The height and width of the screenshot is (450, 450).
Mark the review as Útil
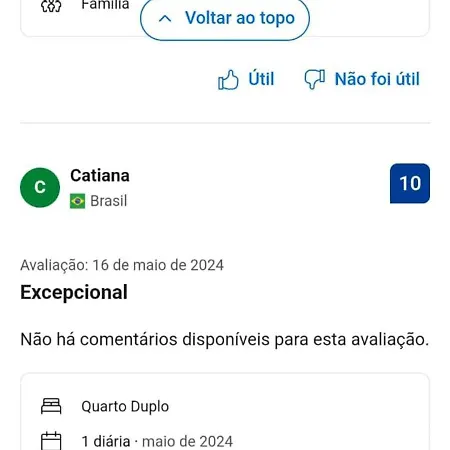[246, 79]
